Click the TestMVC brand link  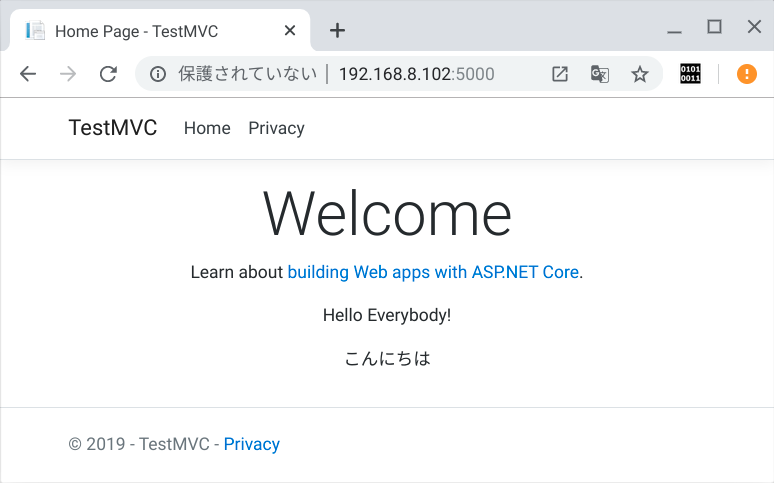[x=113, y=128]
